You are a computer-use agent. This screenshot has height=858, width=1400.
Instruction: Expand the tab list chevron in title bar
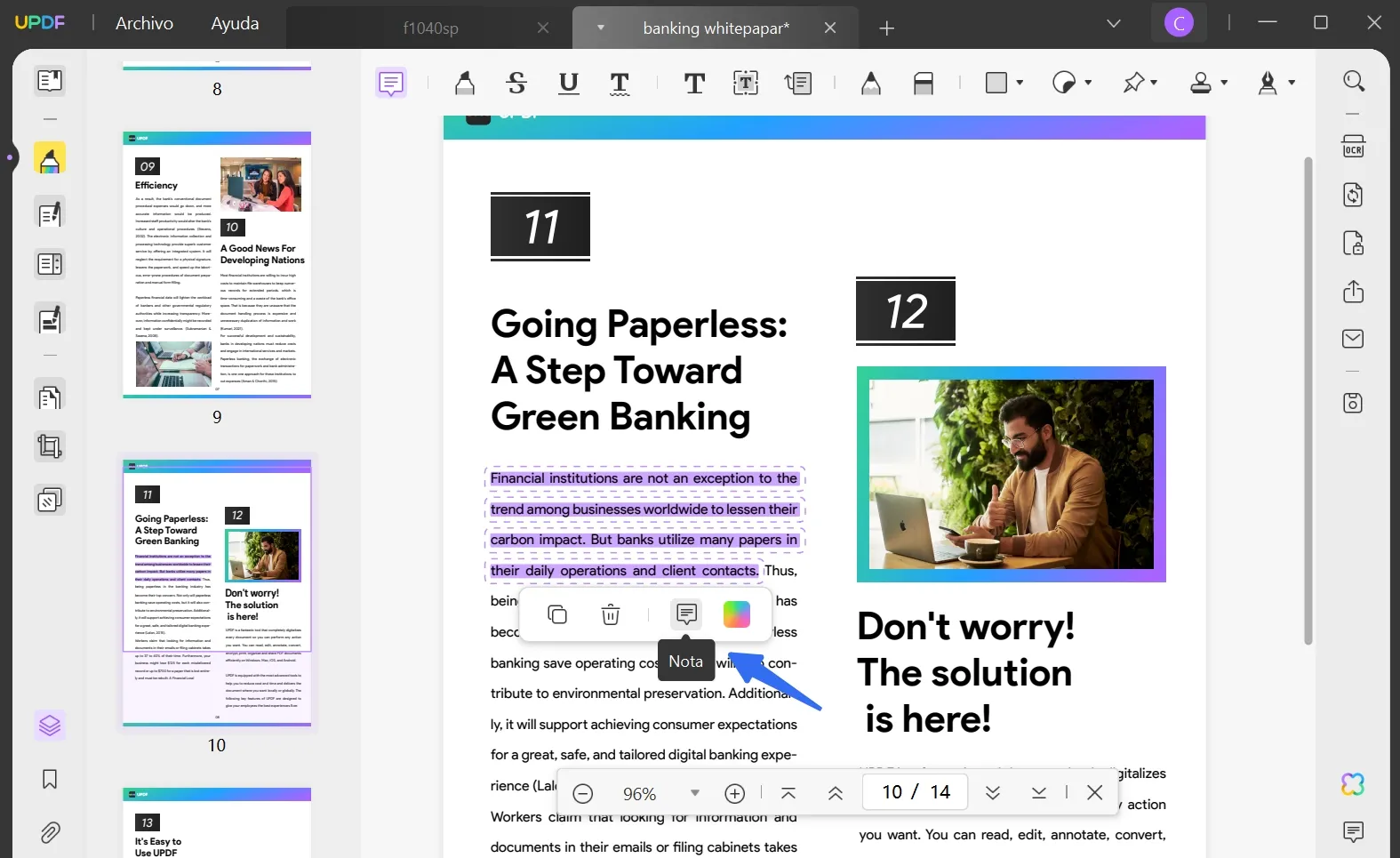click(x=1113, y=23)
